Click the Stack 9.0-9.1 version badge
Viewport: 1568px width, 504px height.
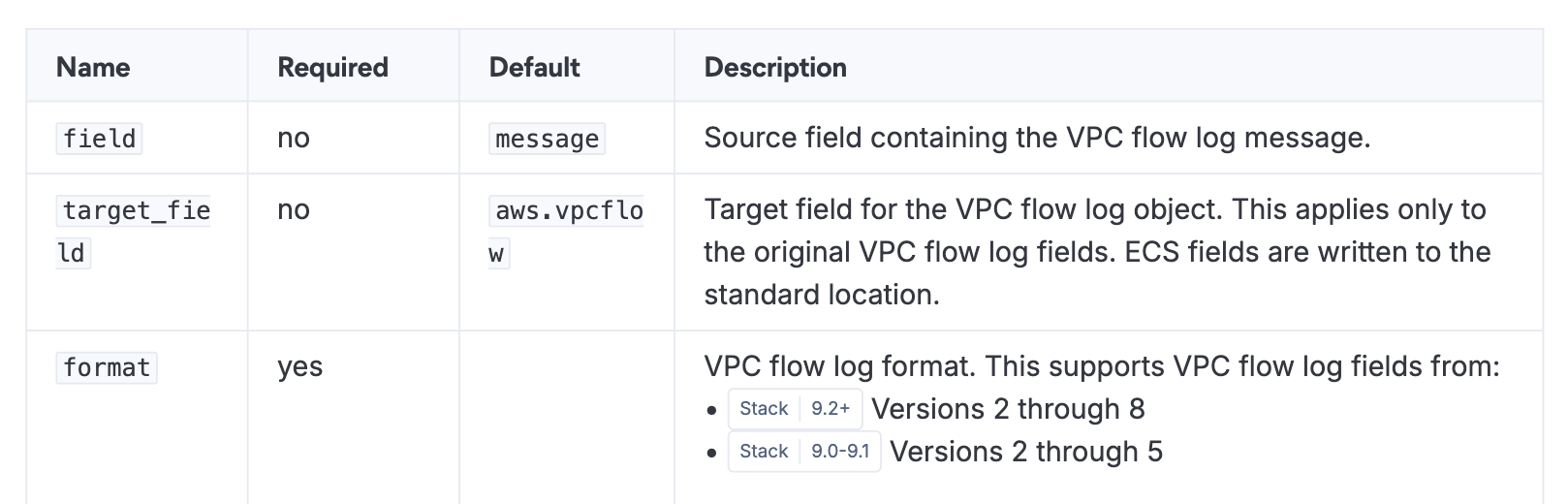[803, 452]
